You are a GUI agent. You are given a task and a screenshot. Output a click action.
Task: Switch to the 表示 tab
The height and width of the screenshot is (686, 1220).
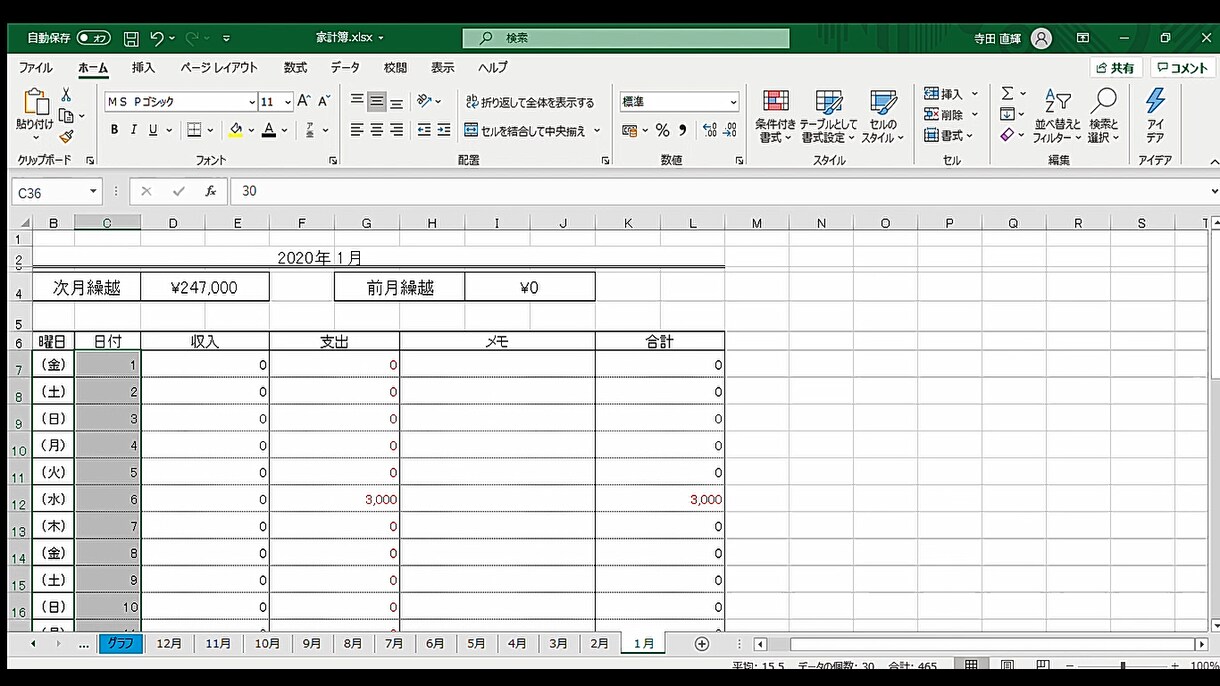pyautogui.click(x=443, y=68)
